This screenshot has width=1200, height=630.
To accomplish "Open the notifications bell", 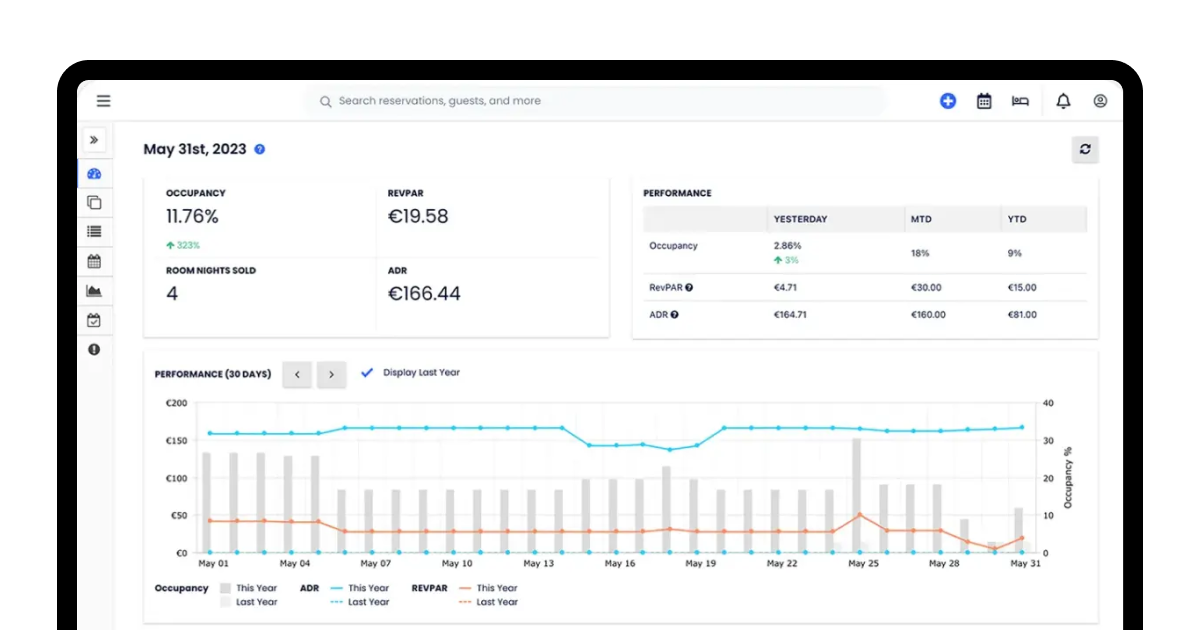I will [1063, 101].
